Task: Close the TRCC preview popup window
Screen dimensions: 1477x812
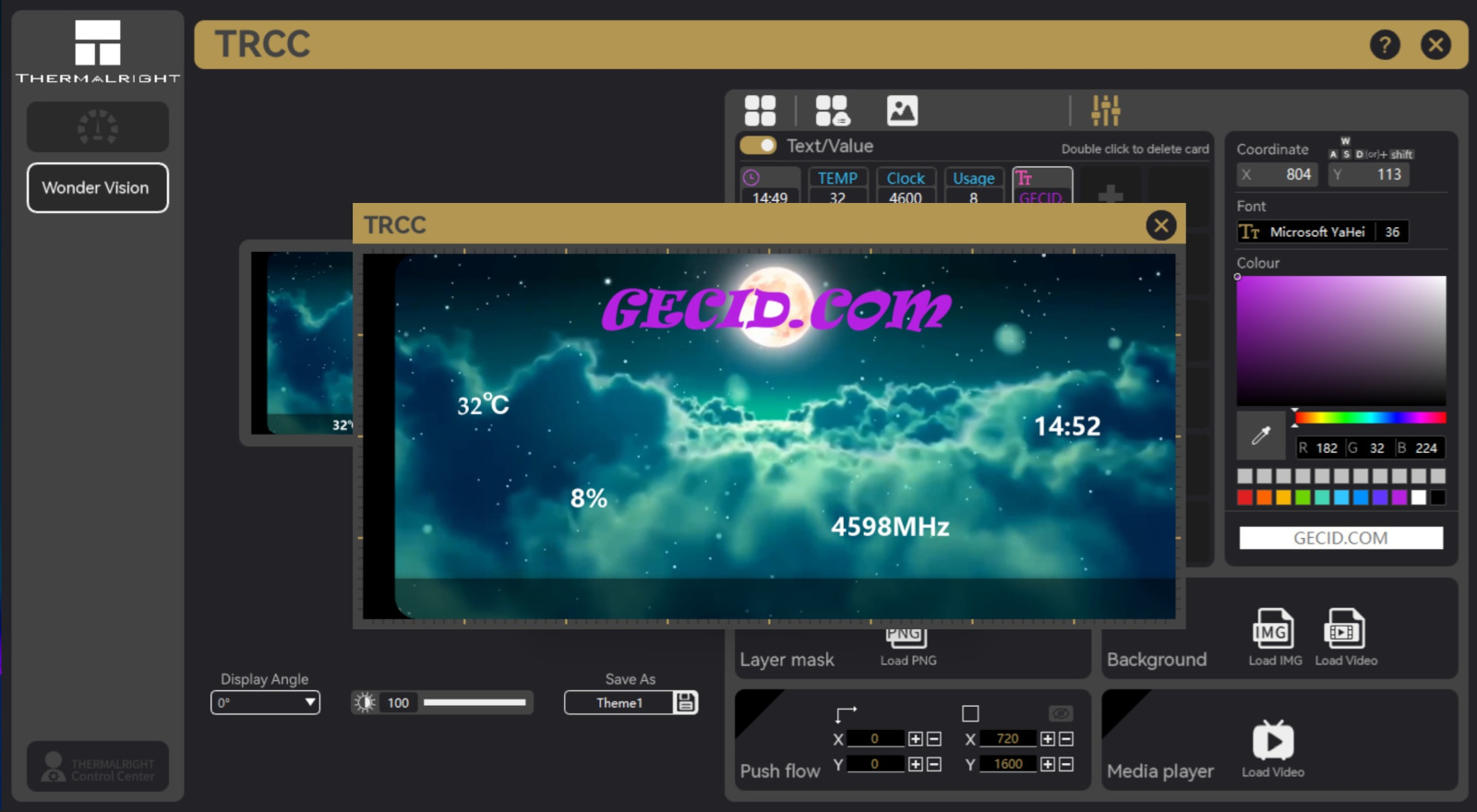Action: (1160, 225)
